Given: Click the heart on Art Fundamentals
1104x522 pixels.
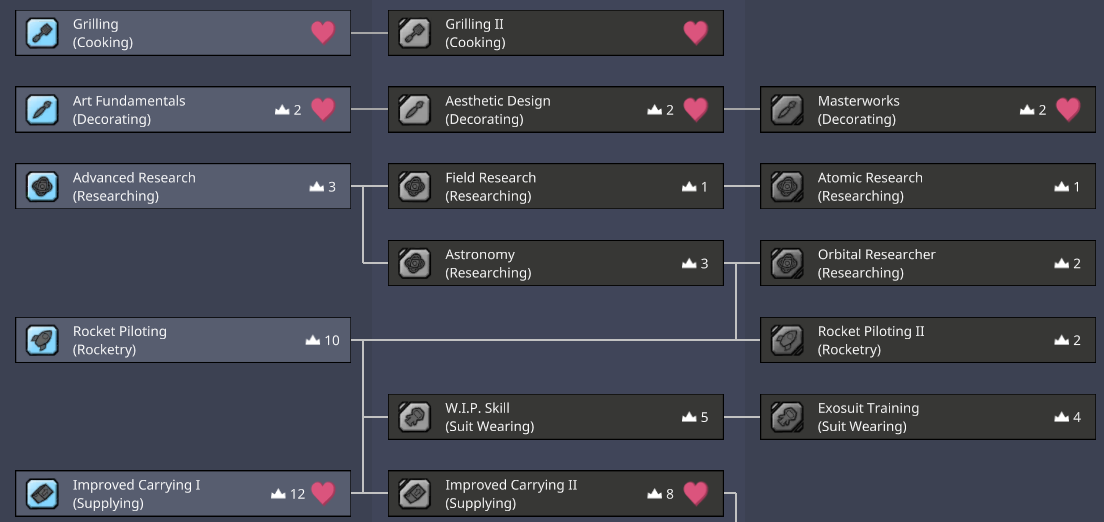Looking at the screenshot, I should click(x=323, y=110).
